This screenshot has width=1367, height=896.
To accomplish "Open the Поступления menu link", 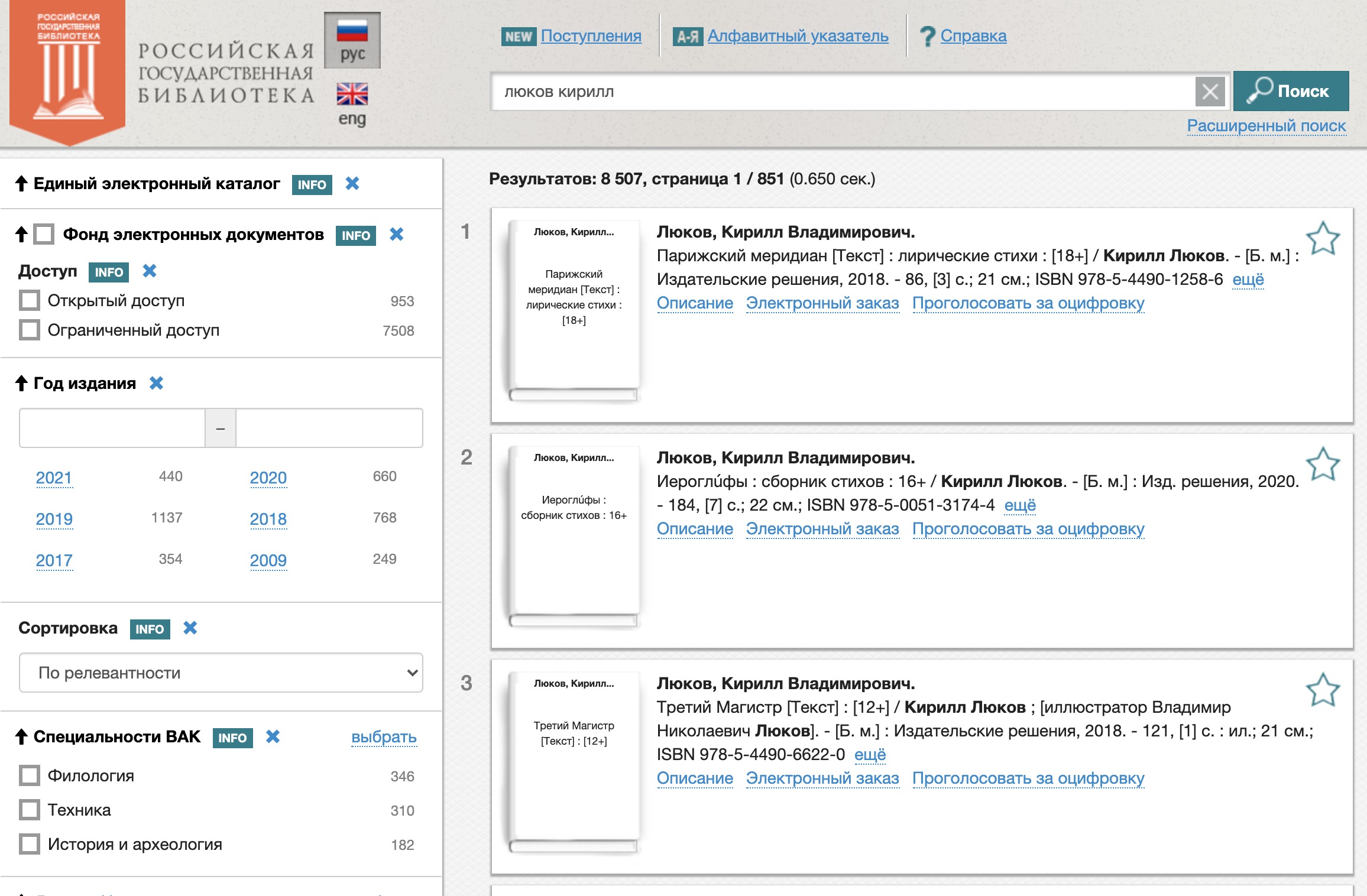I will click(590, 36).
